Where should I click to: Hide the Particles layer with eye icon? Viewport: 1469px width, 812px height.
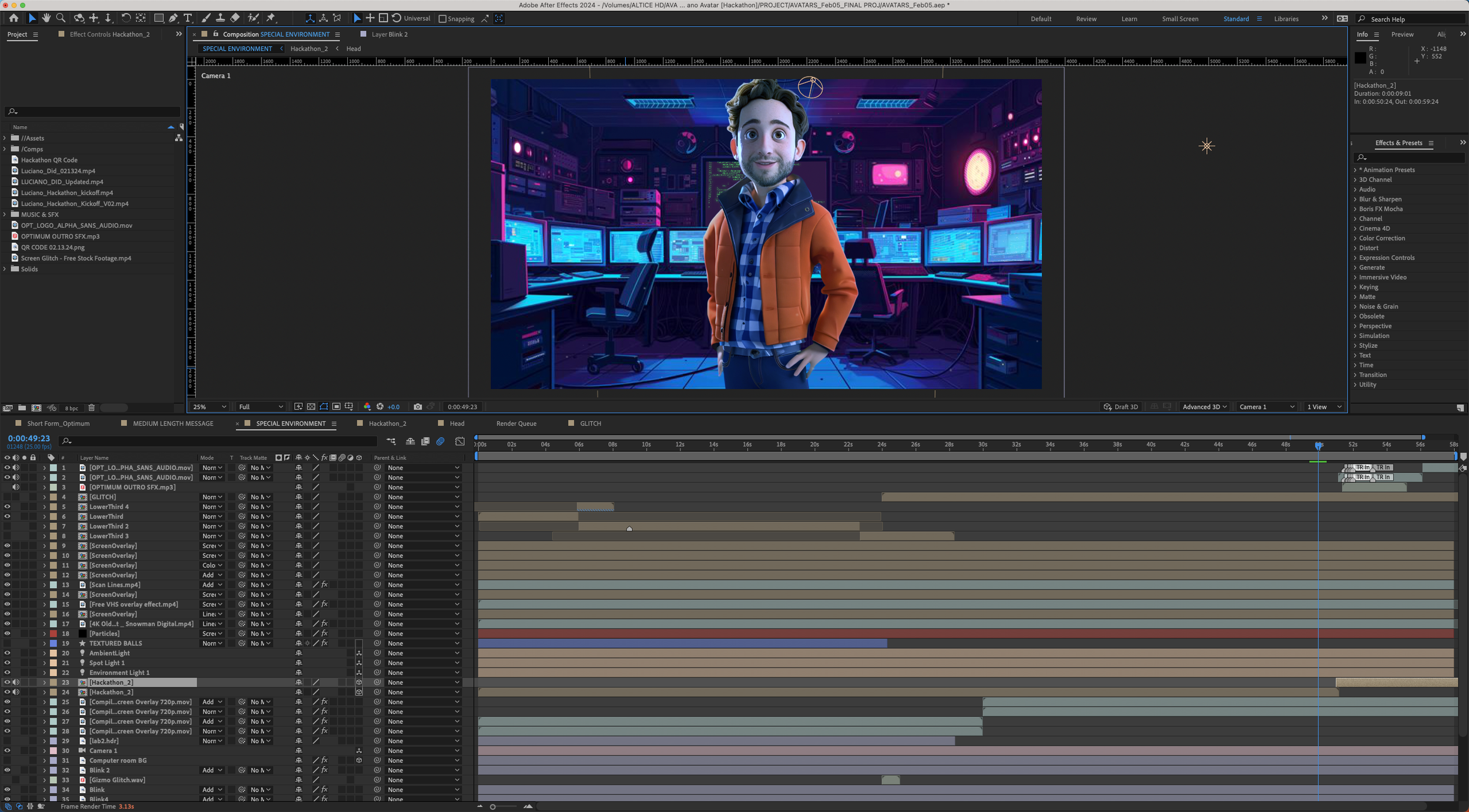click(x=7, y=633)
